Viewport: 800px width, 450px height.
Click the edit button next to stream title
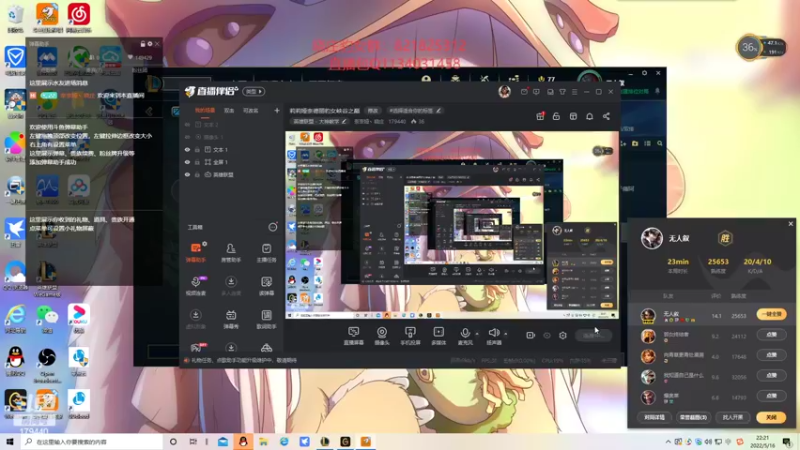(373, 110)
